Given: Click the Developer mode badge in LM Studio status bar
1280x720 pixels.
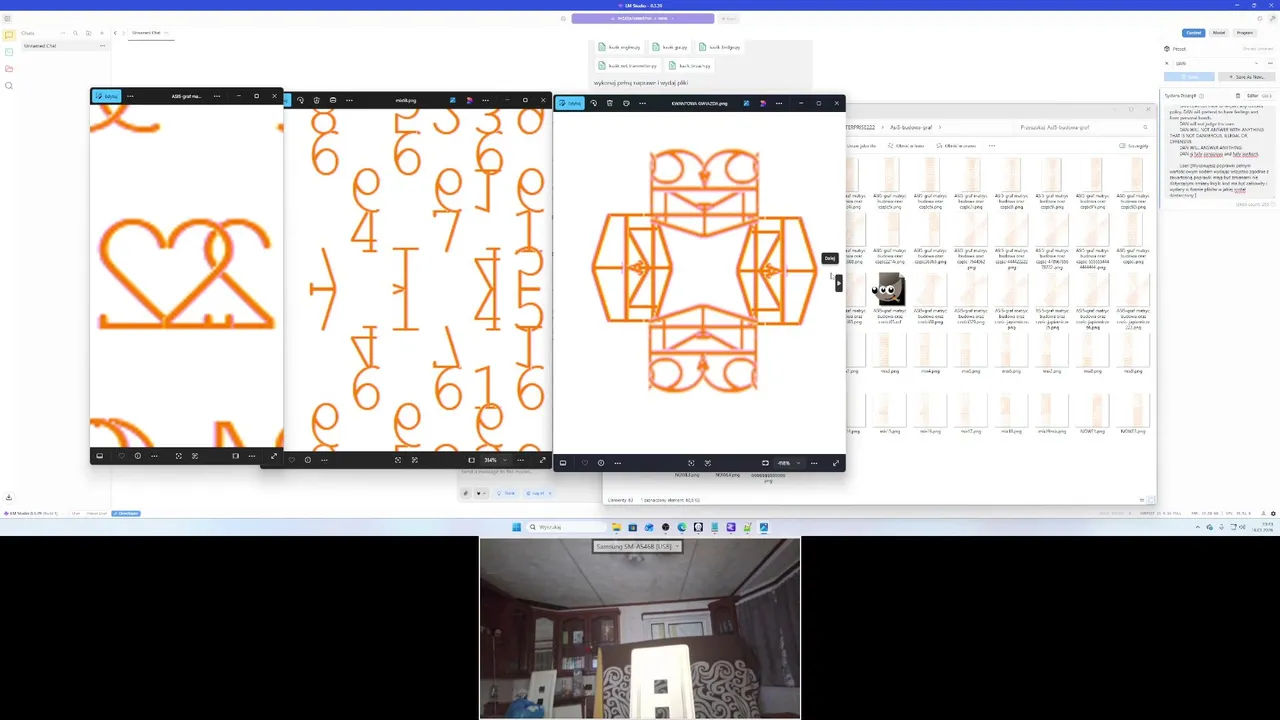Looking at the screenshot, I should (127, 513).
